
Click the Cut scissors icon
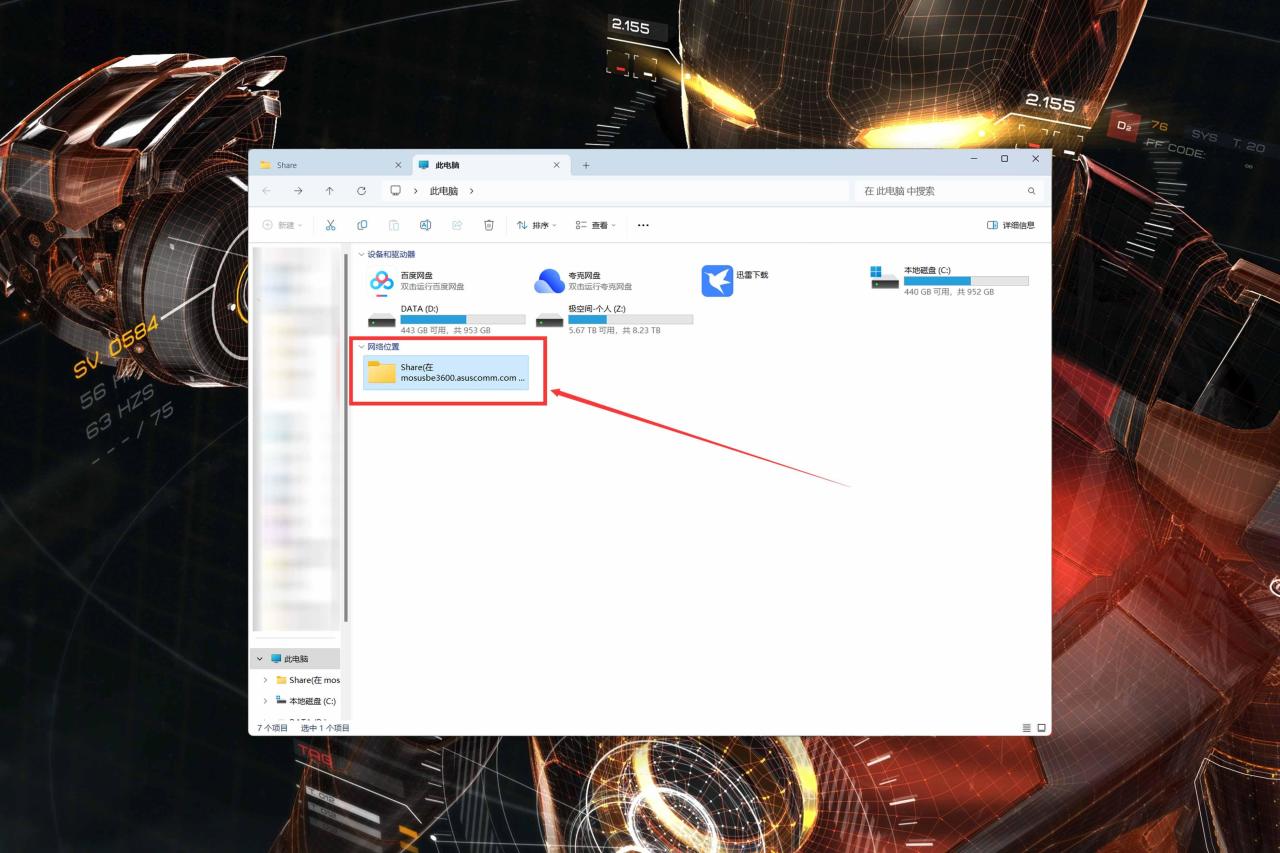(330, 225)
